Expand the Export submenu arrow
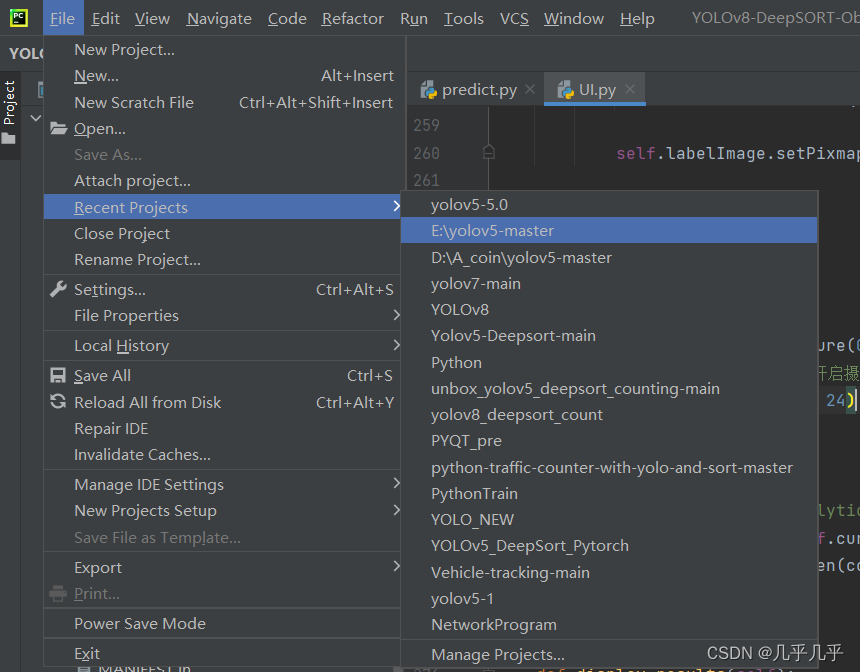The image size is (860, 672). coord(396,566)
